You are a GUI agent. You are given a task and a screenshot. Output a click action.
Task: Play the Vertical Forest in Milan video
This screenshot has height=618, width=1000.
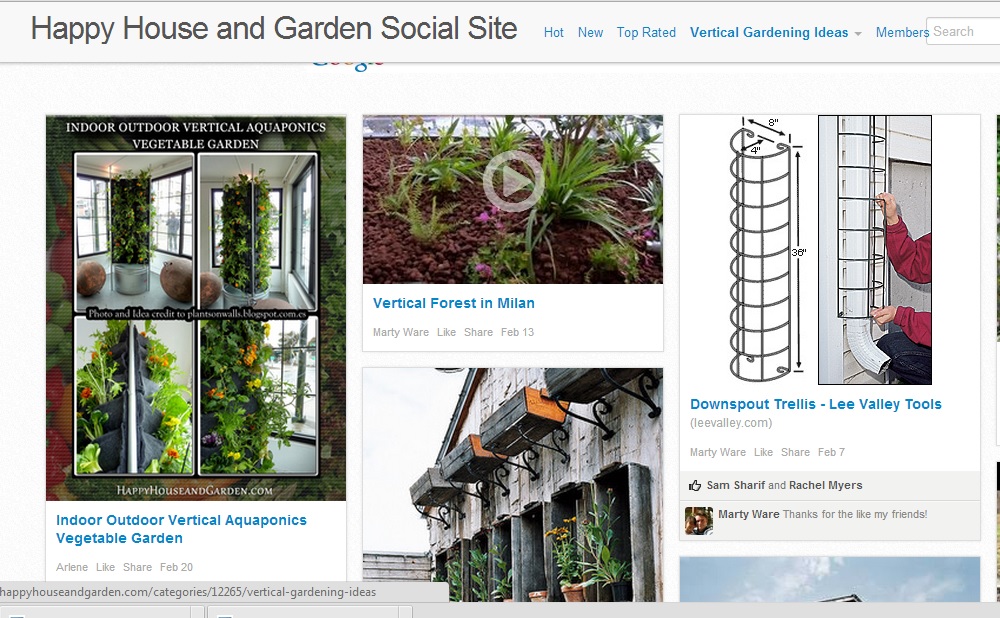[513, 182]
